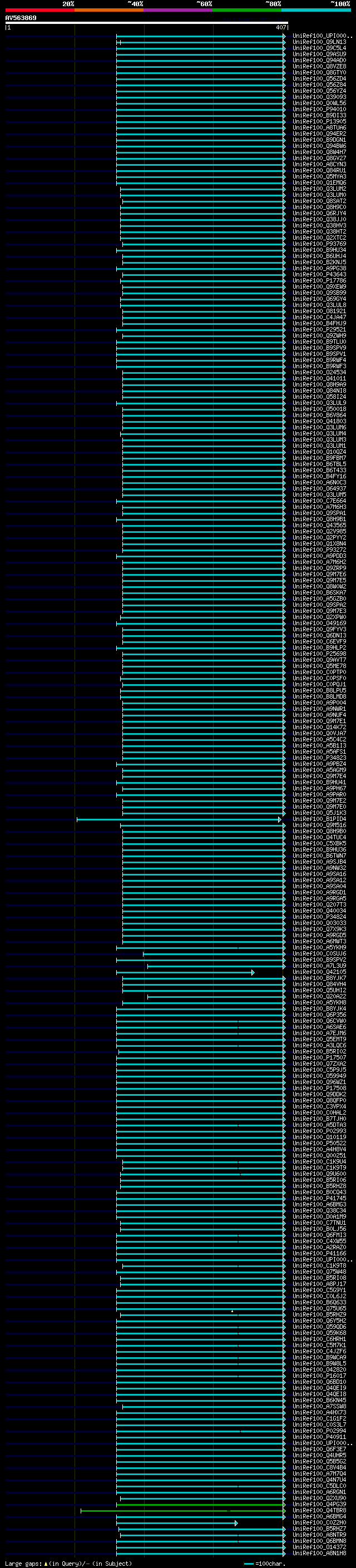Select the UniRef100_Q9ASU9 hit label
The image size is (356, 1568).
tap(319, 54)
